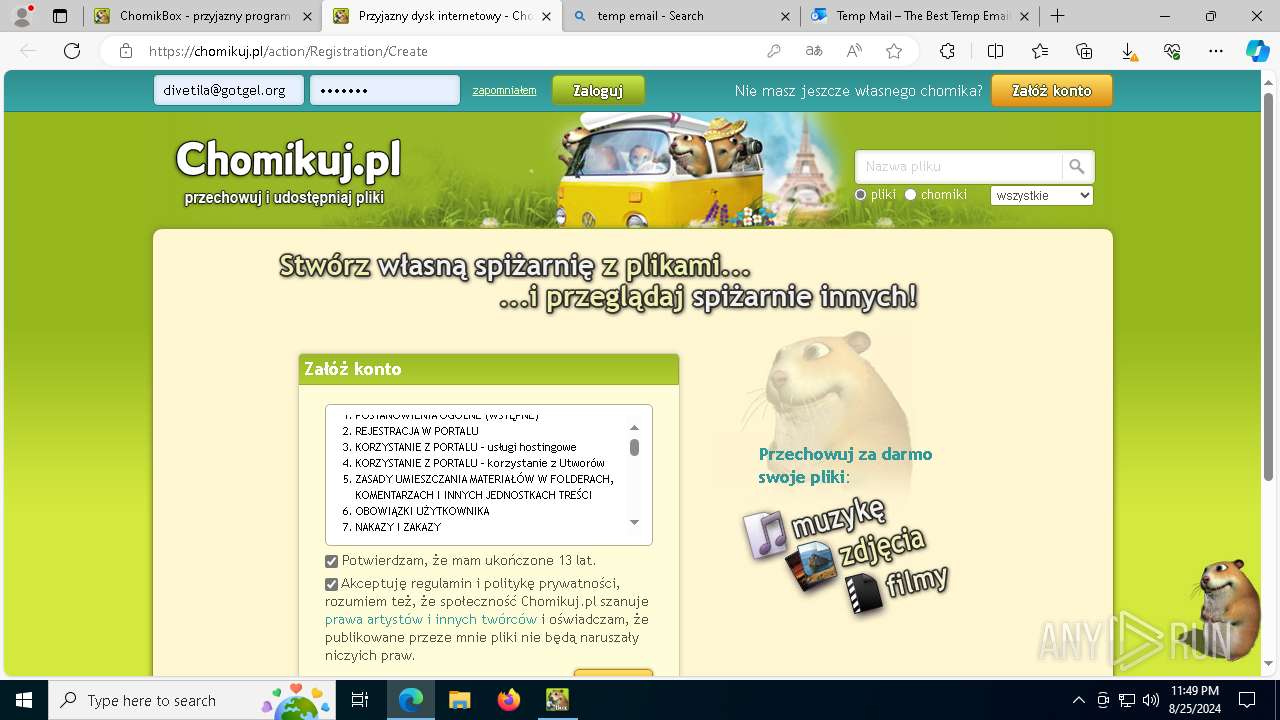Close the ChomikBox tab
1280x720 pixels.
click(307, 16)
